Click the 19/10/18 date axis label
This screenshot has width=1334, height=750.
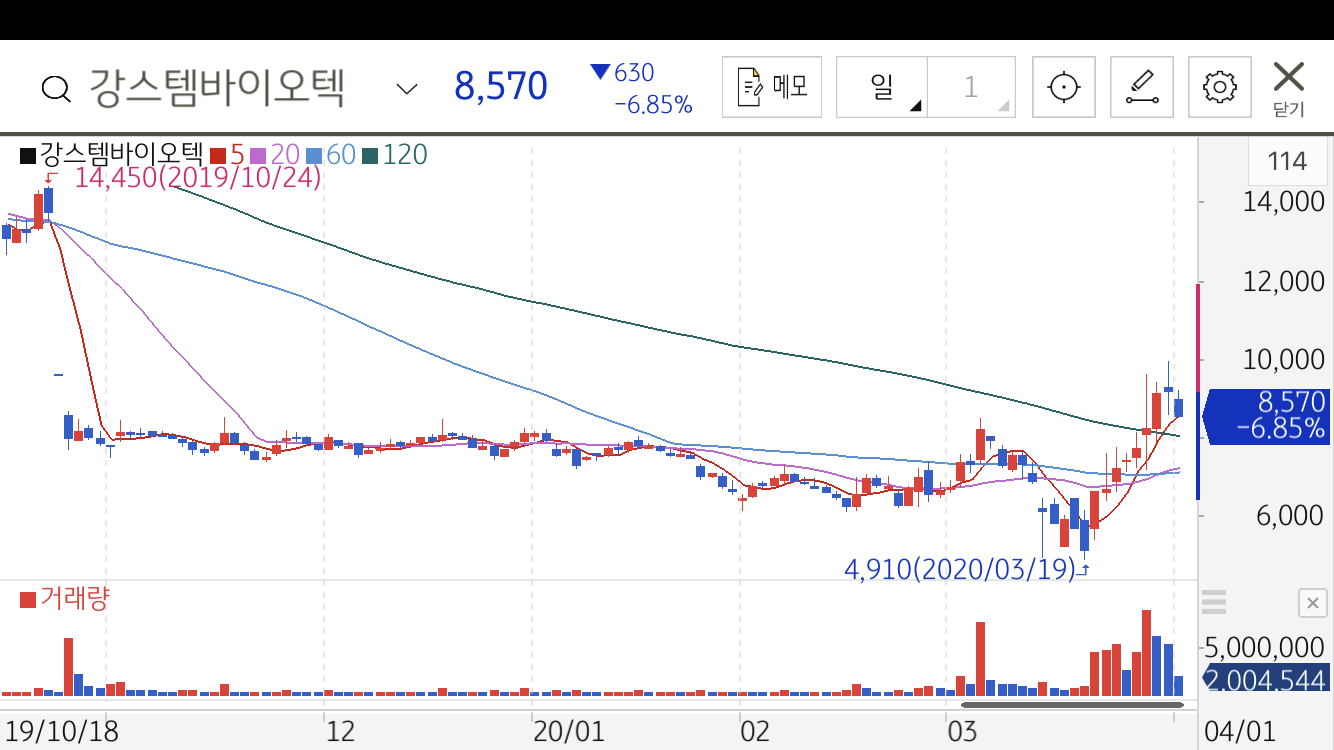pos(63,731)
